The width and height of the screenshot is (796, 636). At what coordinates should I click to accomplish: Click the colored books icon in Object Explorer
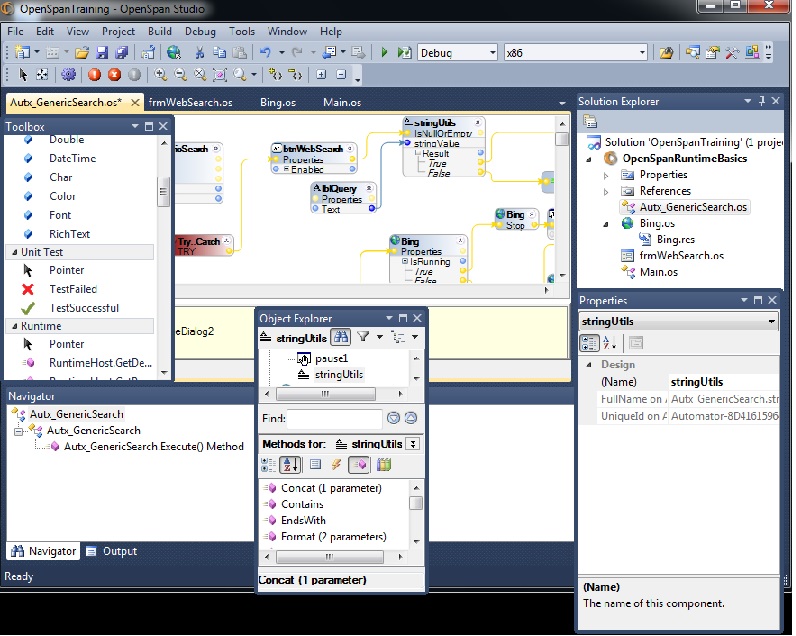[x=384, y=464]
